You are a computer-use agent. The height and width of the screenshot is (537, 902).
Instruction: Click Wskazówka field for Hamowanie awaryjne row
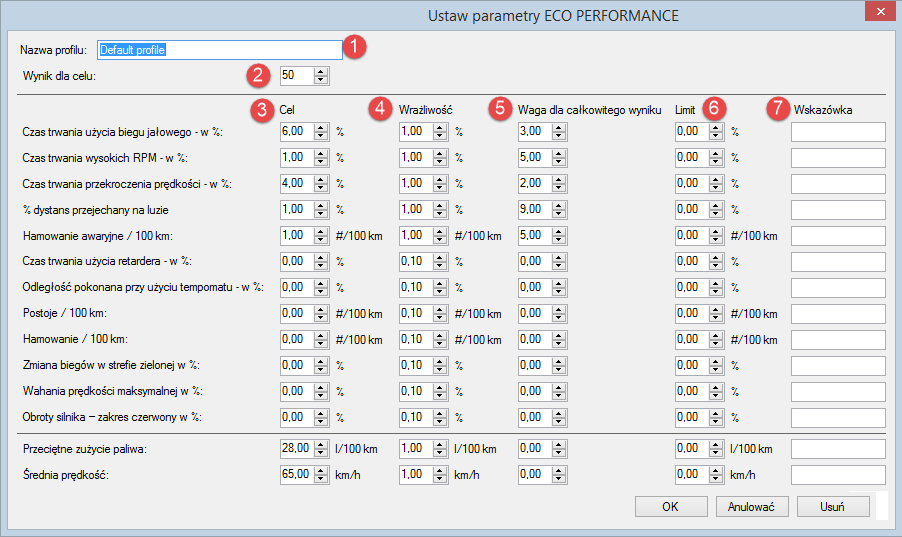tap(838, 235)
